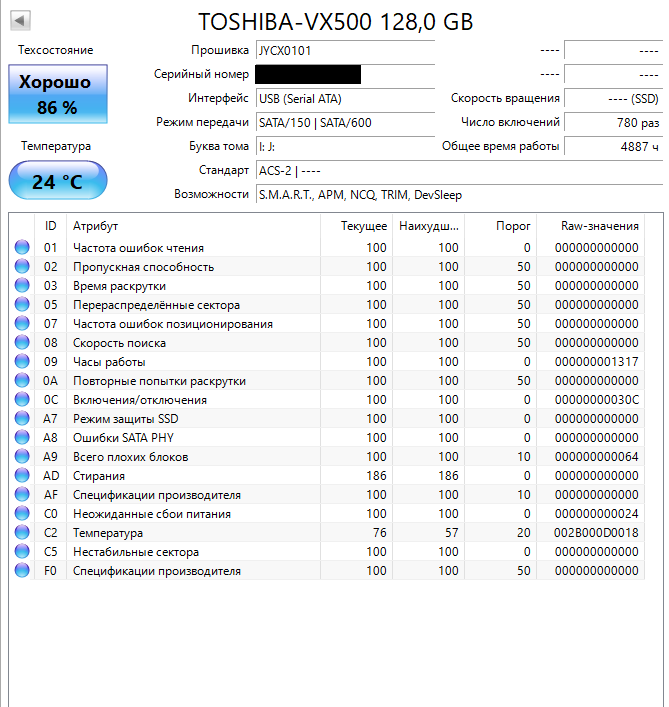
Task: Select the Температура threshold value 20
Action: click(x=523, y=533)
